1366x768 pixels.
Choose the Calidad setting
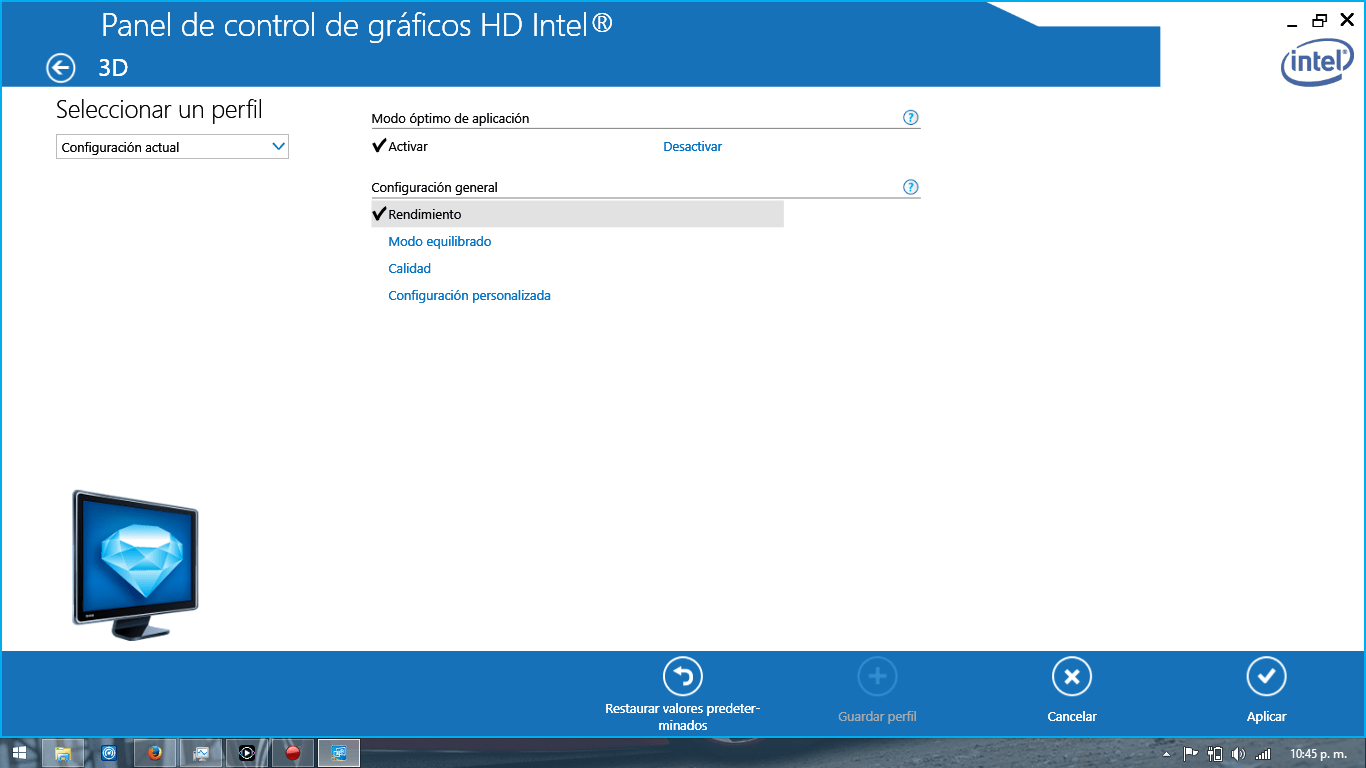pyautogui.click(x=410, y=268)
